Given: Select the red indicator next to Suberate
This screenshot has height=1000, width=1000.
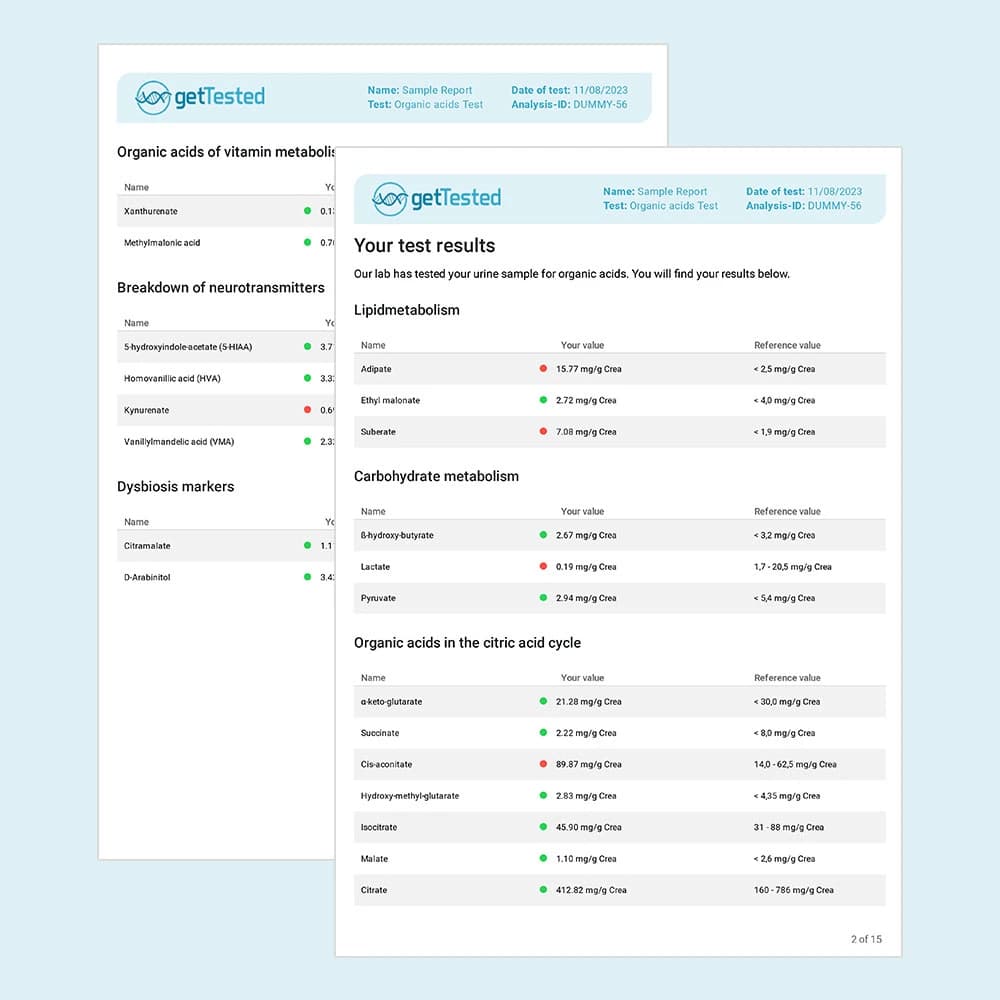Looking at the screenshot, I should click(543, 432).
